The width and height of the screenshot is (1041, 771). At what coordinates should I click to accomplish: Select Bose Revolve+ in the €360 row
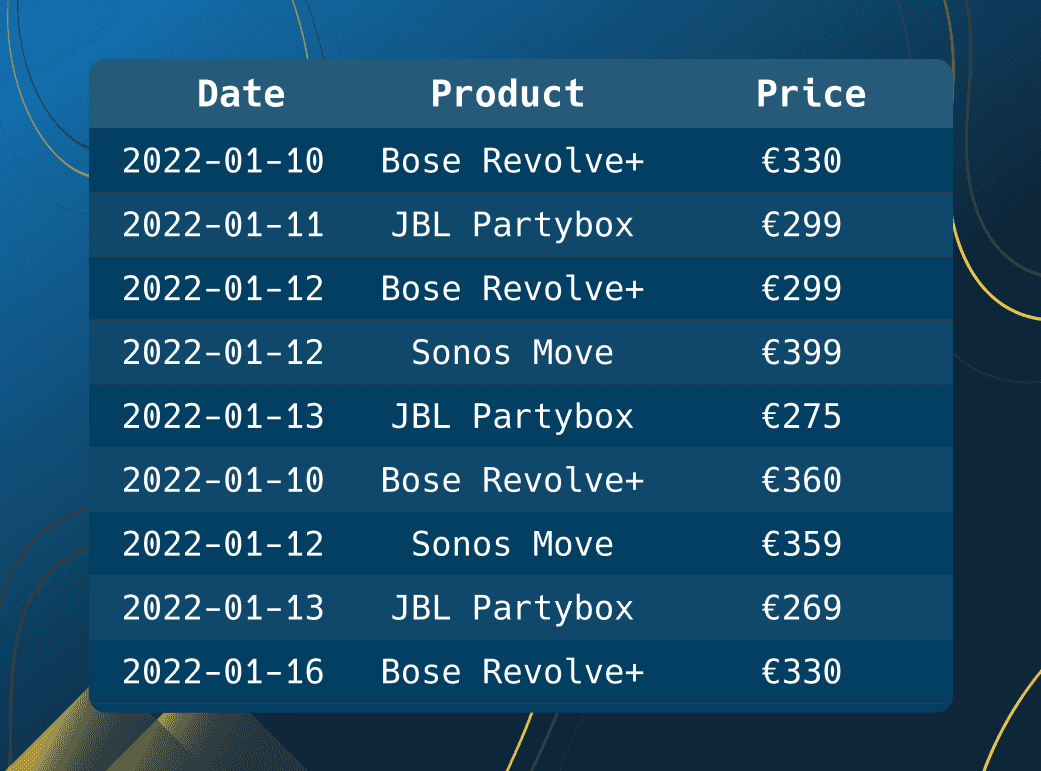[513, 480]
